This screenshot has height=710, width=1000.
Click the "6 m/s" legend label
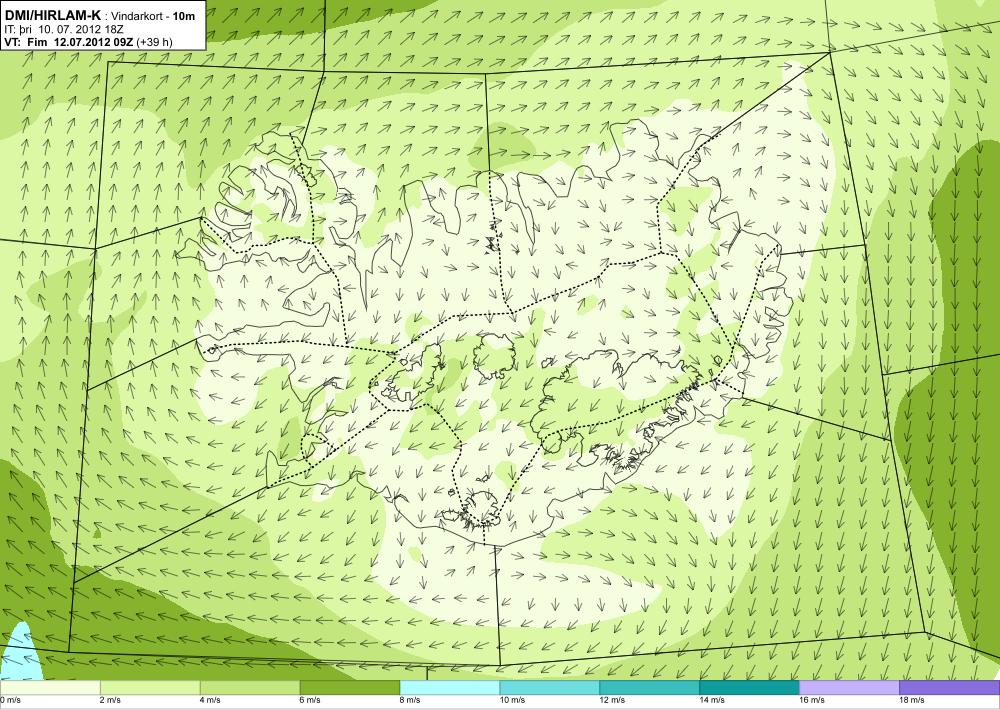tap(311, 700)
